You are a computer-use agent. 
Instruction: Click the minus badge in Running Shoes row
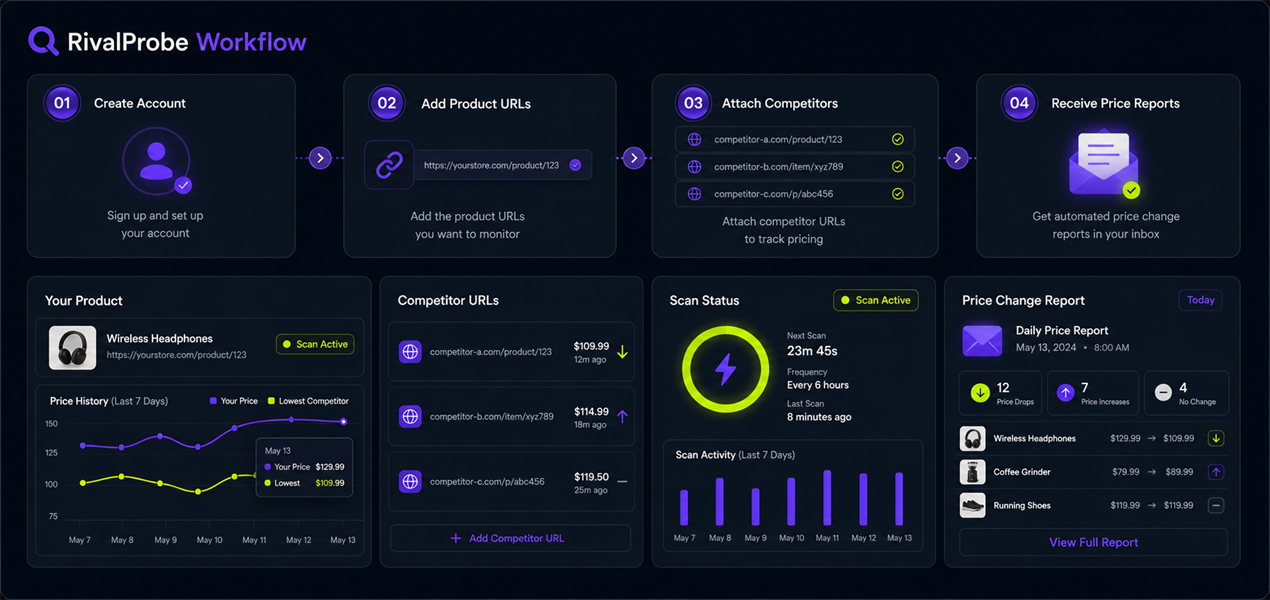[1216, 506]
